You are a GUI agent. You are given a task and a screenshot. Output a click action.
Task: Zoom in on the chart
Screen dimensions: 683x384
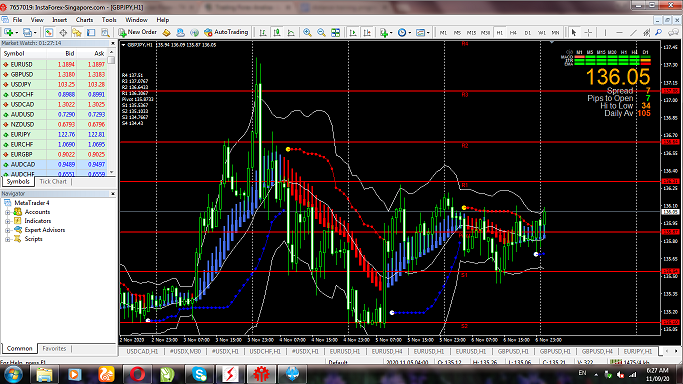(308, 32)
